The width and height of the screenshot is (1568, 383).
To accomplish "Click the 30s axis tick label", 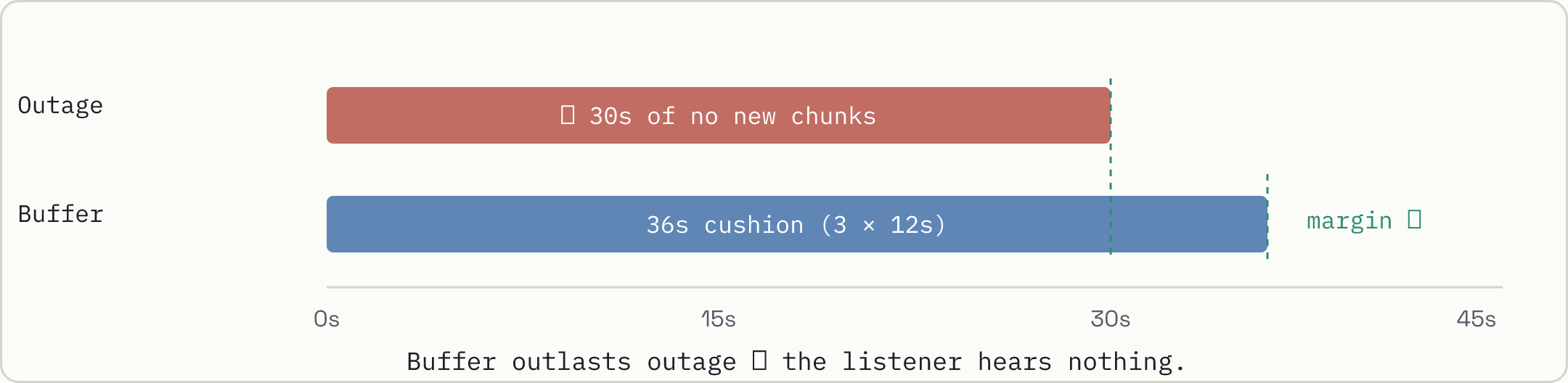I will (x=1111, y=319).
